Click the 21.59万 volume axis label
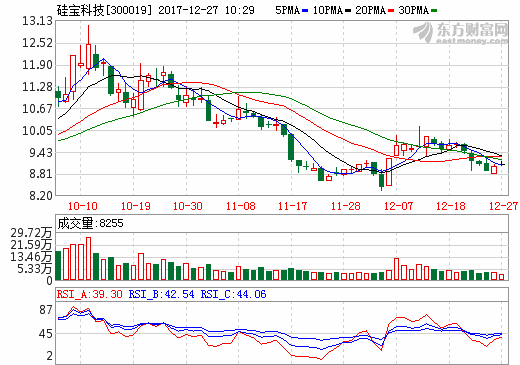The height and width of the screenshot is (365, 520). 31,245
